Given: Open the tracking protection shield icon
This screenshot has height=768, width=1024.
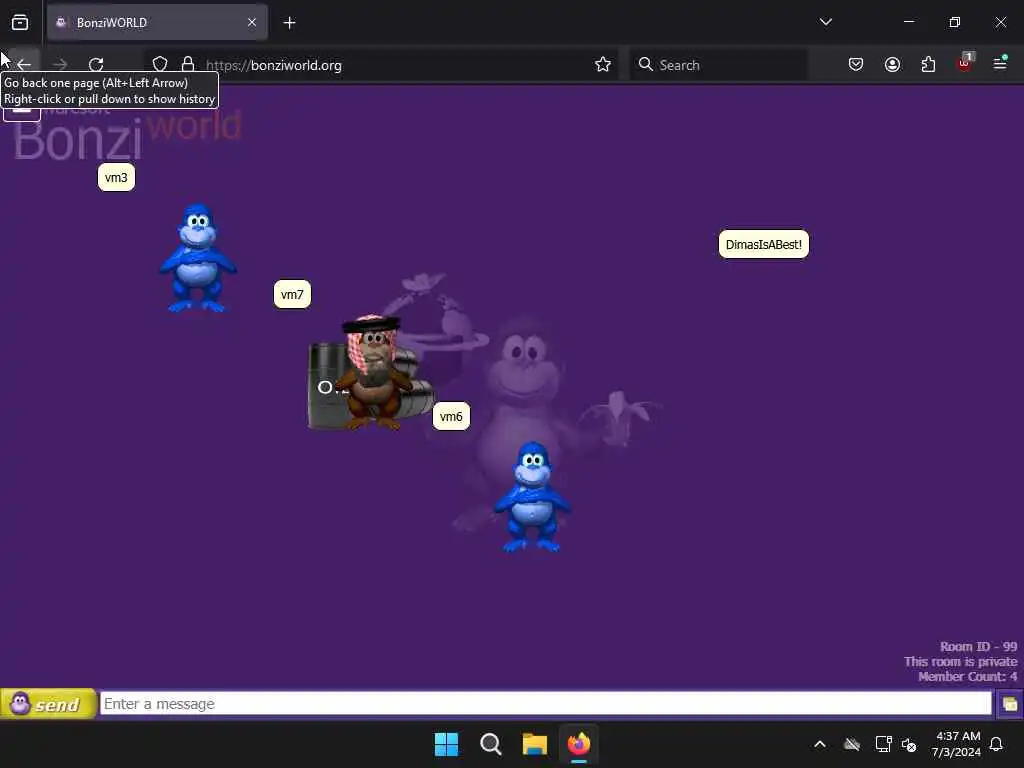Looking at the screenshot, I should click(x=160, y=64).
